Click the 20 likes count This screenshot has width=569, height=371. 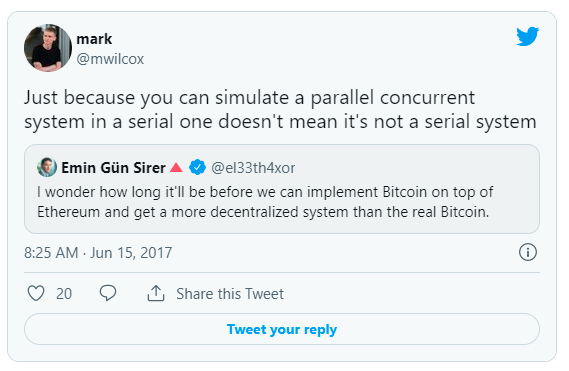pyautogui.click(x=64, y=293)
